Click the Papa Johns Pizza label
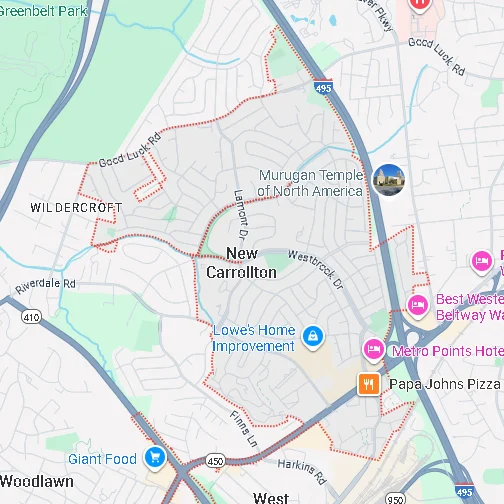 445,384
